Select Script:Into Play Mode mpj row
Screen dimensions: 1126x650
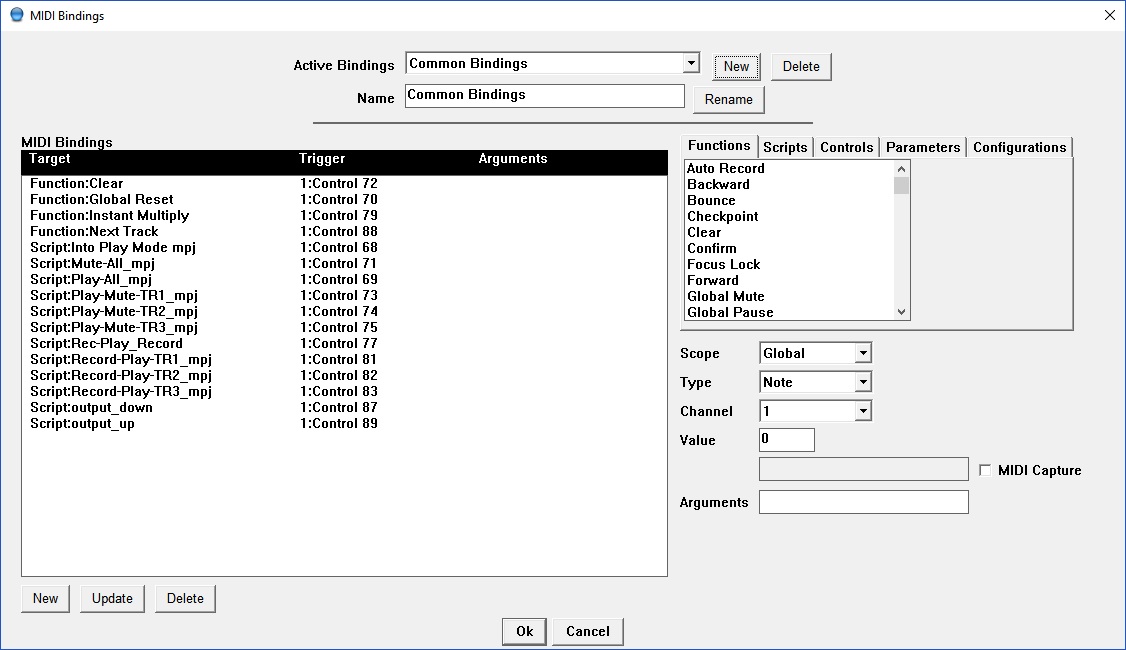(x=344, y=248)
